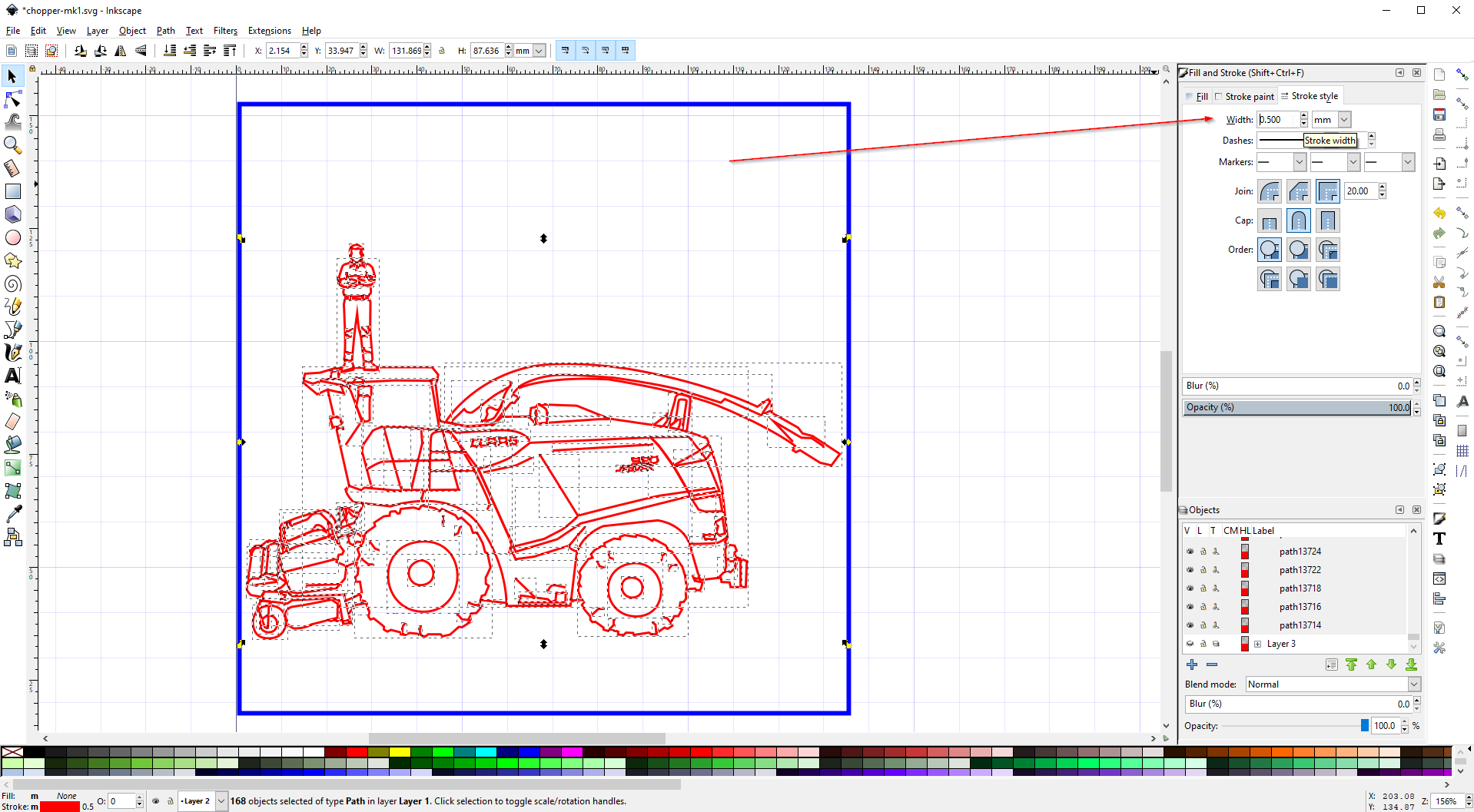Screen dimensions: 1474x812
Task: Click the yellow color swatch in palette
Action: tap(400, 752)
